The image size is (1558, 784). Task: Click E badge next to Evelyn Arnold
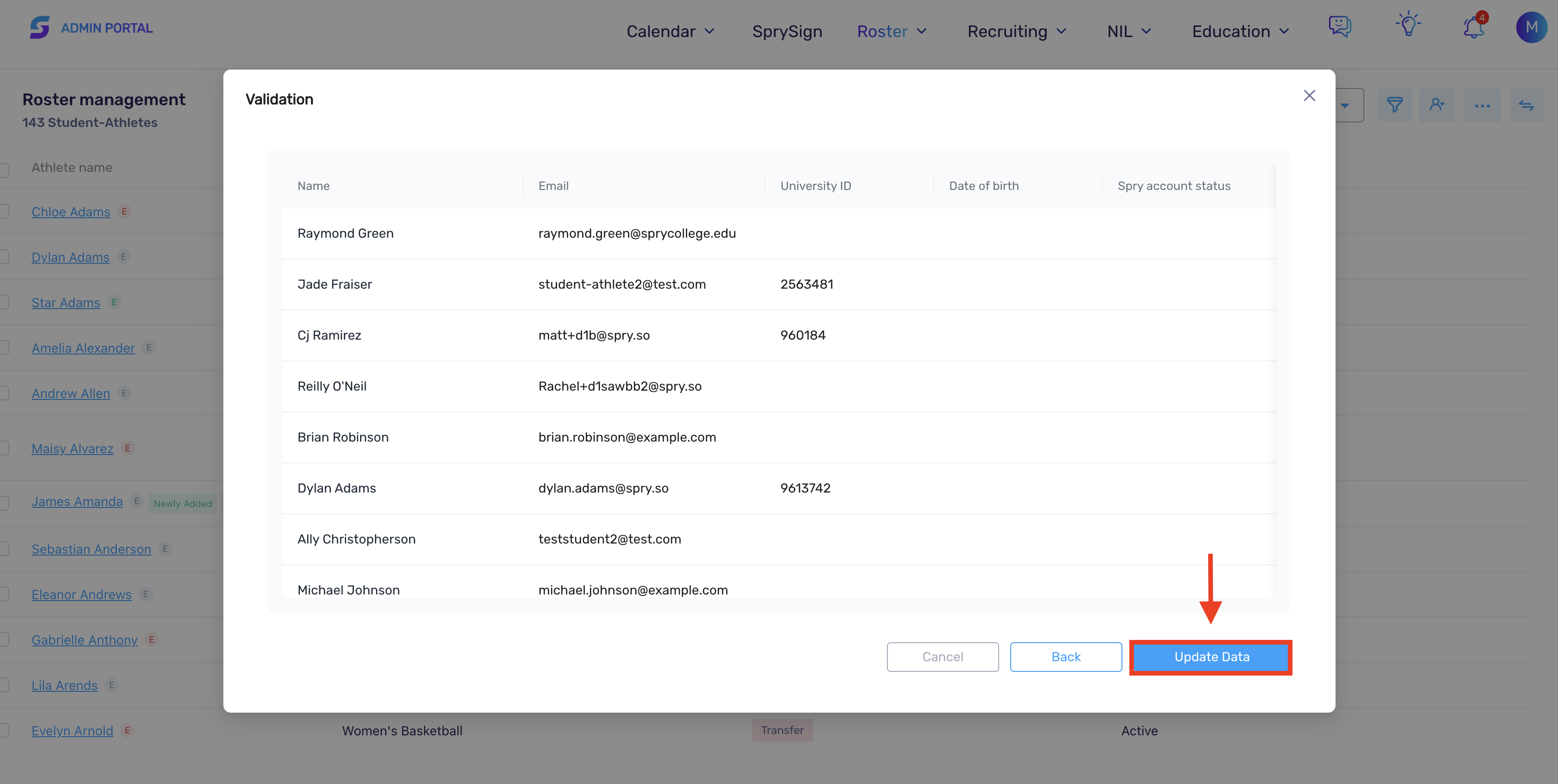point(127,730)
